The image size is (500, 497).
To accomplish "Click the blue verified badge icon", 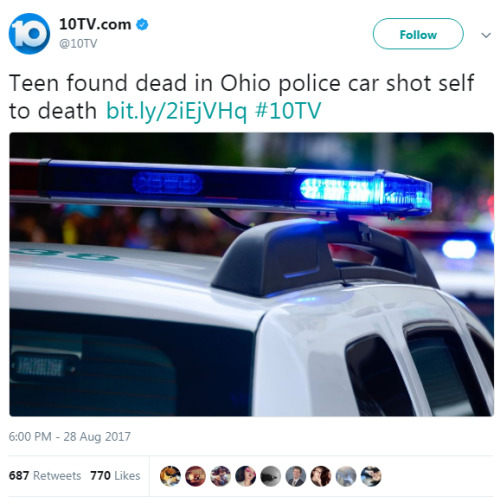I will [143, 25].
